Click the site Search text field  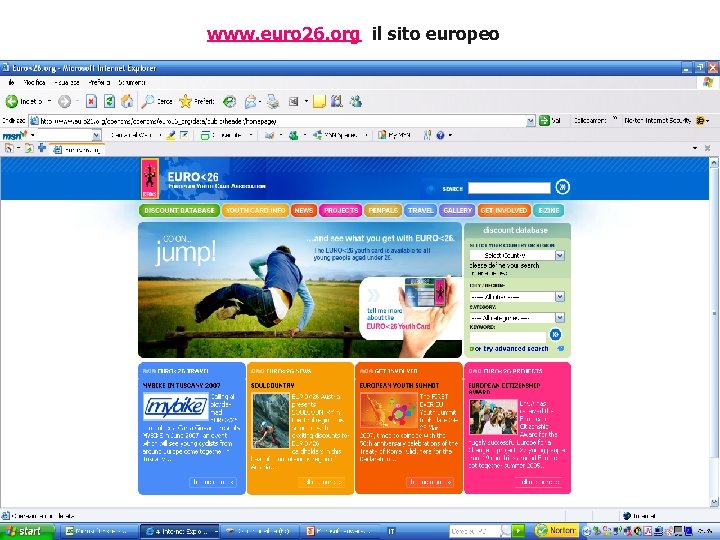click(x=509, y=188)
